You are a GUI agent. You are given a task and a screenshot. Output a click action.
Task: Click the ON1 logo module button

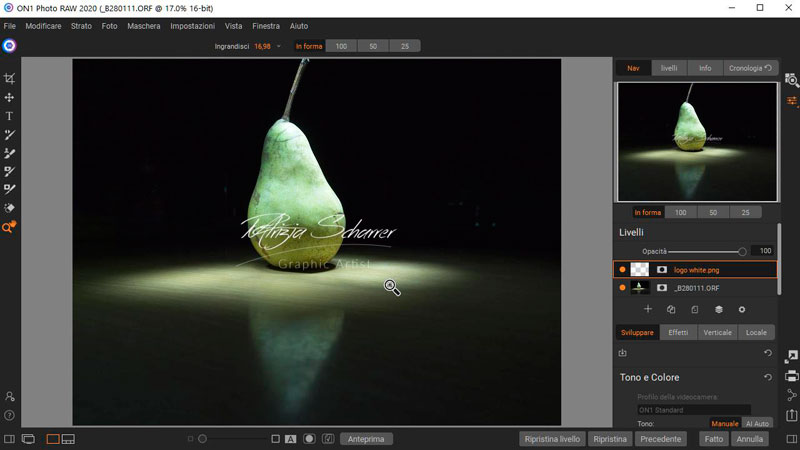[9, 46]
